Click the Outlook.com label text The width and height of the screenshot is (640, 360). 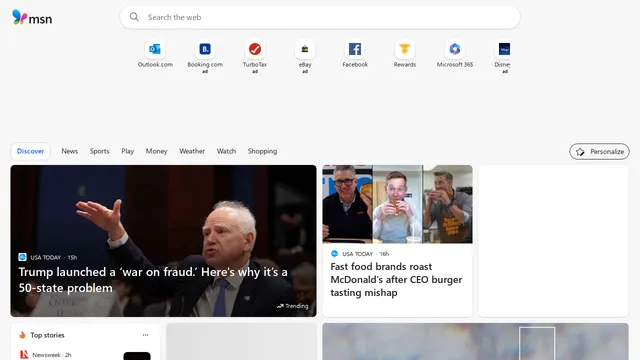click(155, 64)
